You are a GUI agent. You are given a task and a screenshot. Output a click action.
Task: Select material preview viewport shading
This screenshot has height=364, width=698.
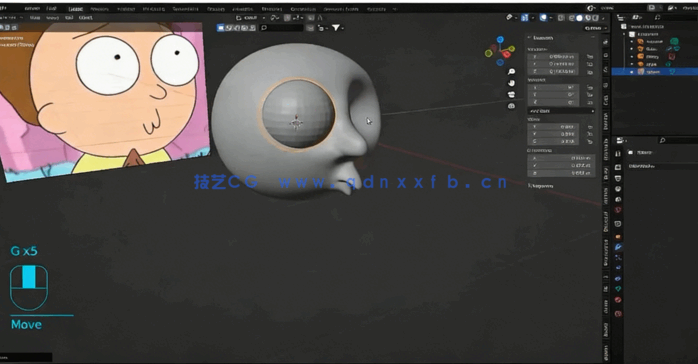coord(588,18)
